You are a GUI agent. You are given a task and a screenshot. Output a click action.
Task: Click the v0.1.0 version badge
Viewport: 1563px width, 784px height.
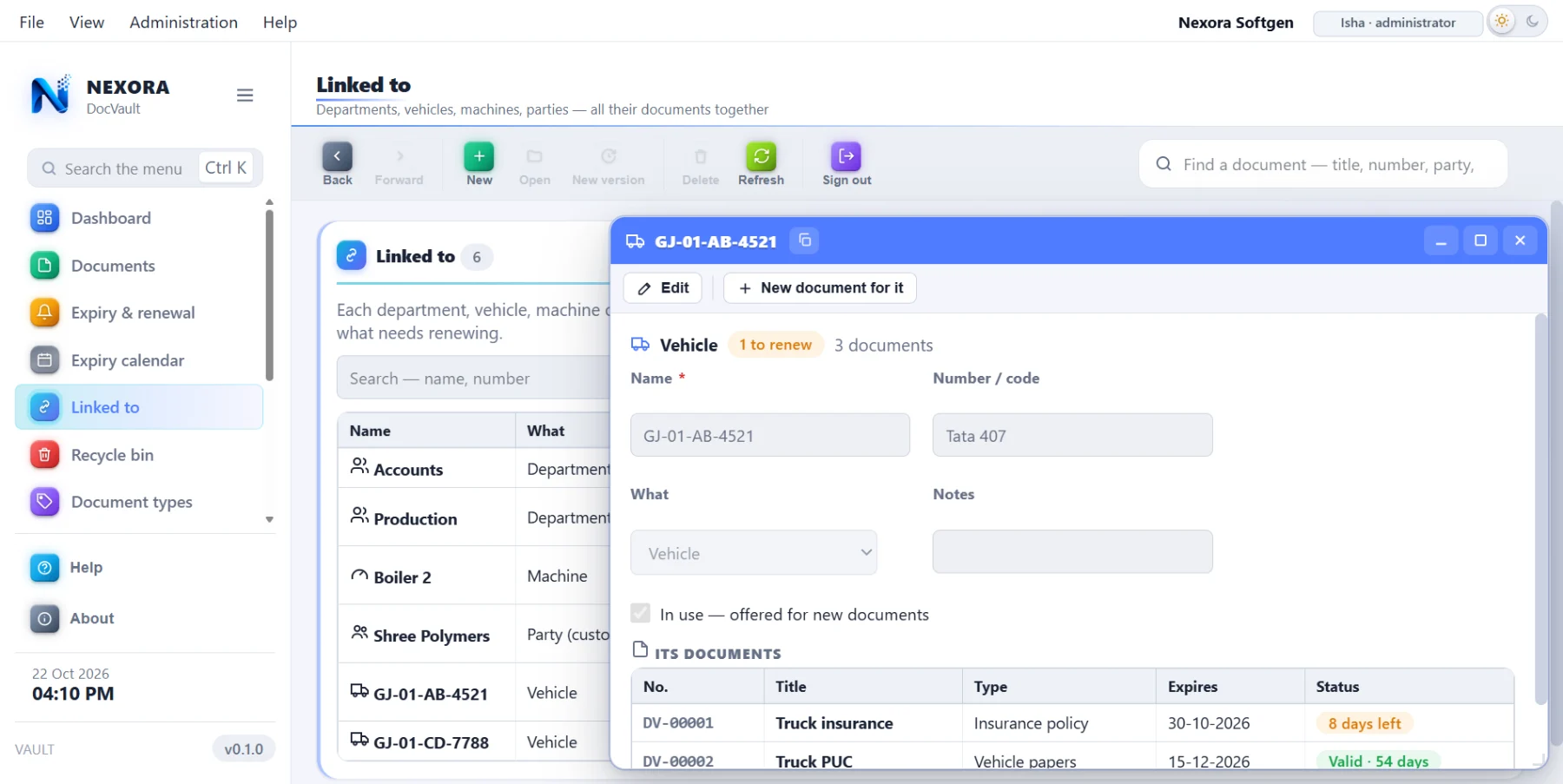click(244, 749)
